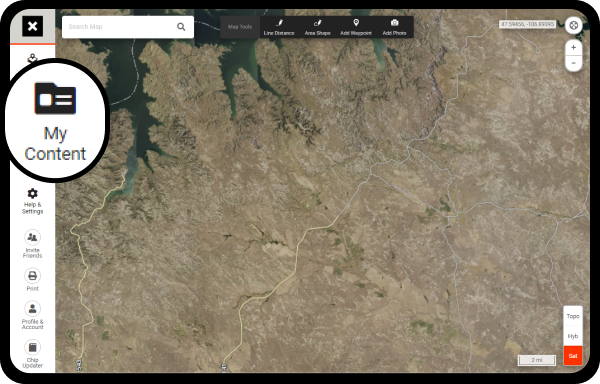
Task: Zoom in with the plus button
Action: click(573, 48)
